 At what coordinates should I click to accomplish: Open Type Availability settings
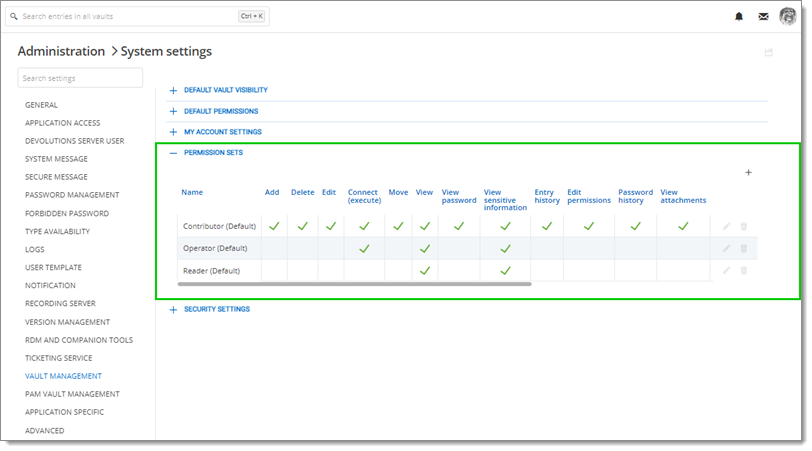57,231
